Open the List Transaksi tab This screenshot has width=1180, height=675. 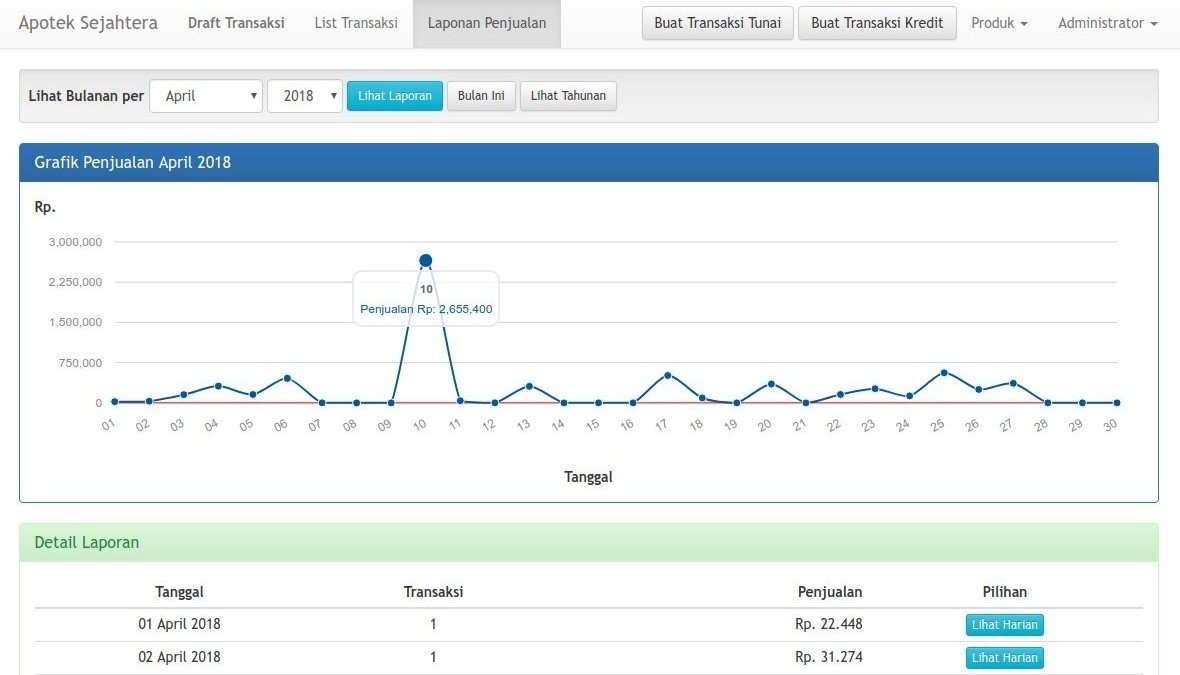click(355, 23)
